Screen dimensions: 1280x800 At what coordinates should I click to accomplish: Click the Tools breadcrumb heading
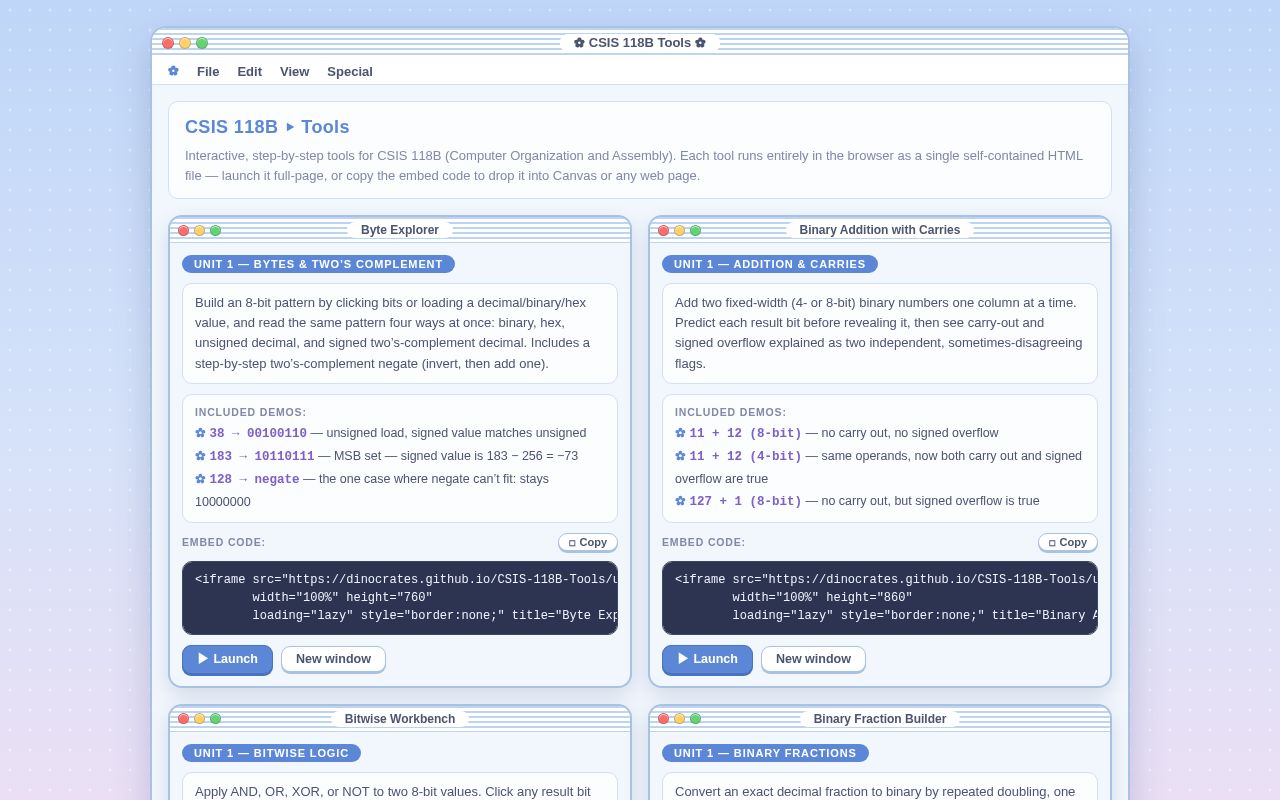click(325, 127)
